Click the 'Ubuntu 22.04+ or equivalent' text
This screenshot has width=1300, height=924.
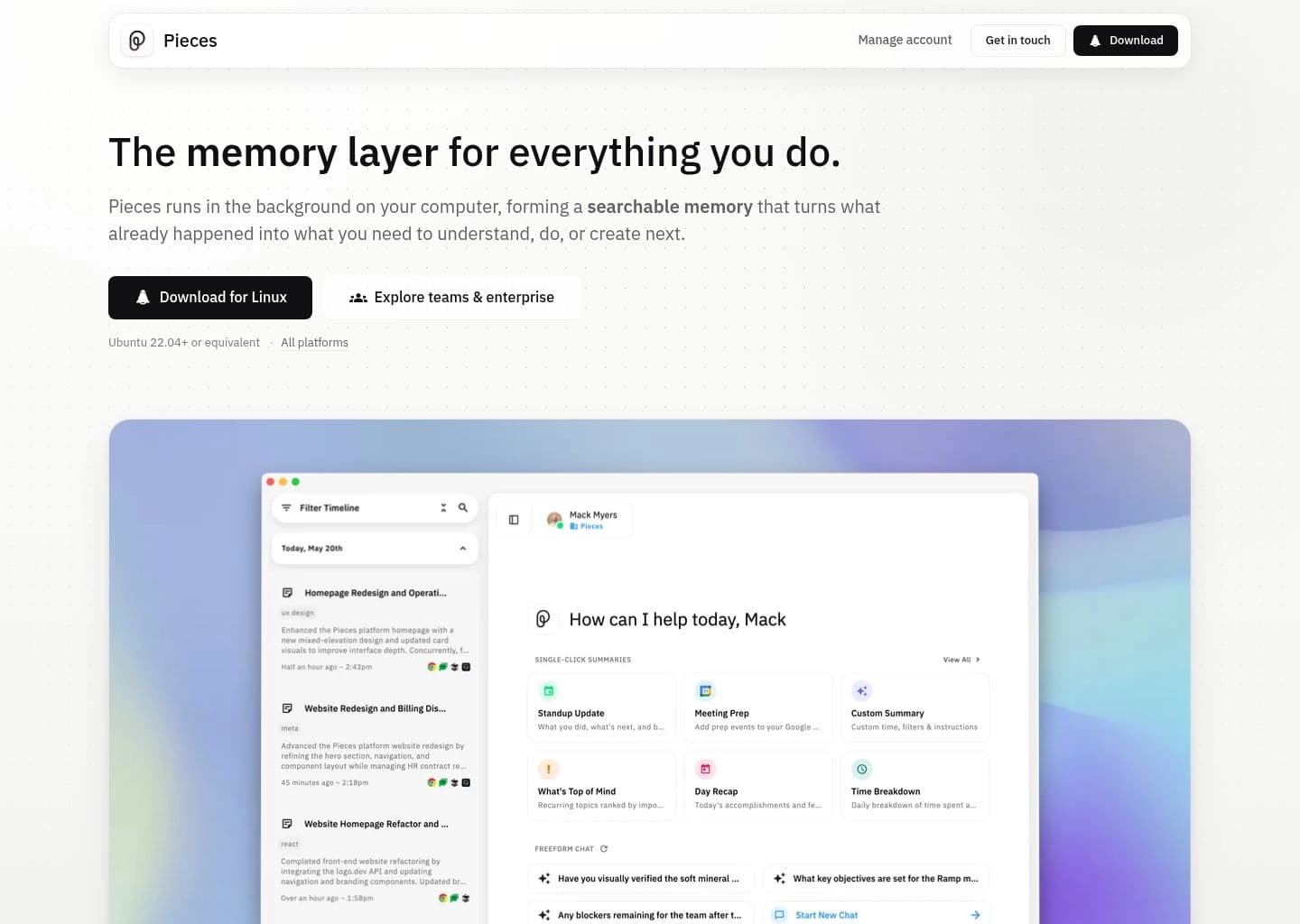[x=184, y=343]
